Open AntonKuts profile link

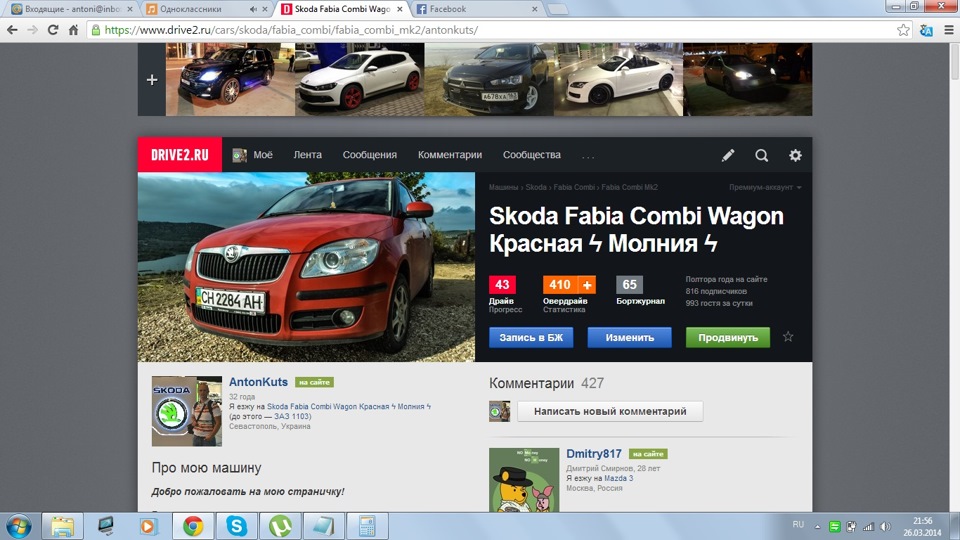(x=258, y=382)
